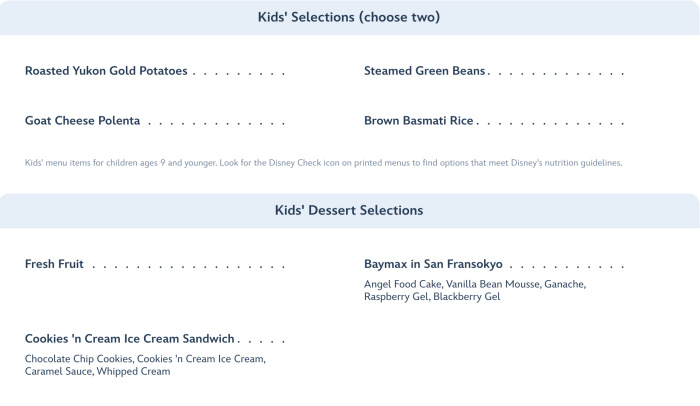Screen dimensions: 700x406
Task: Open the Baymax in San Fransokyo dessert
Action: coord(433,265)
